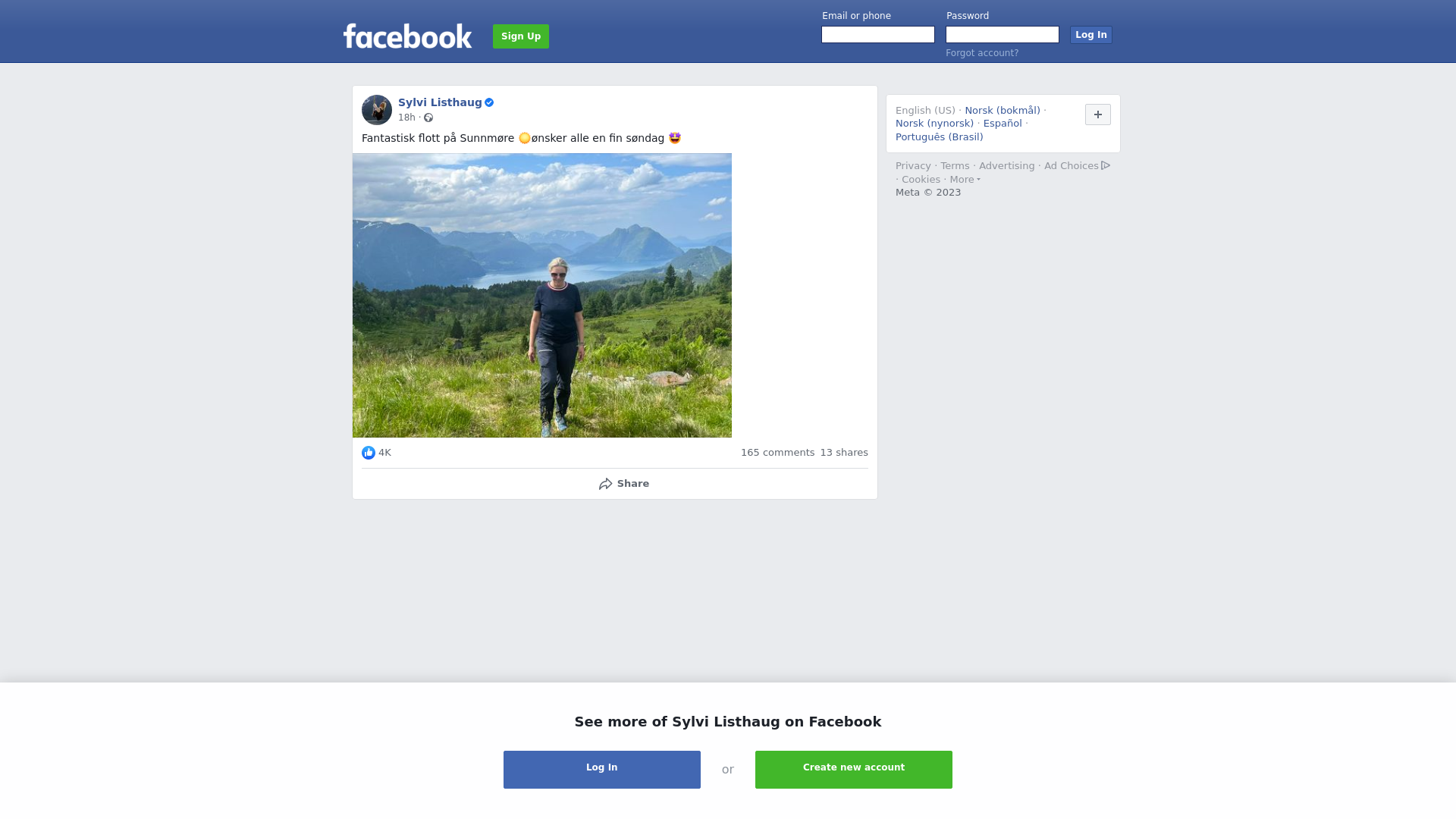Click the Ad Choices triangle icon
Screen dimensions: 1456x819
1106,165
